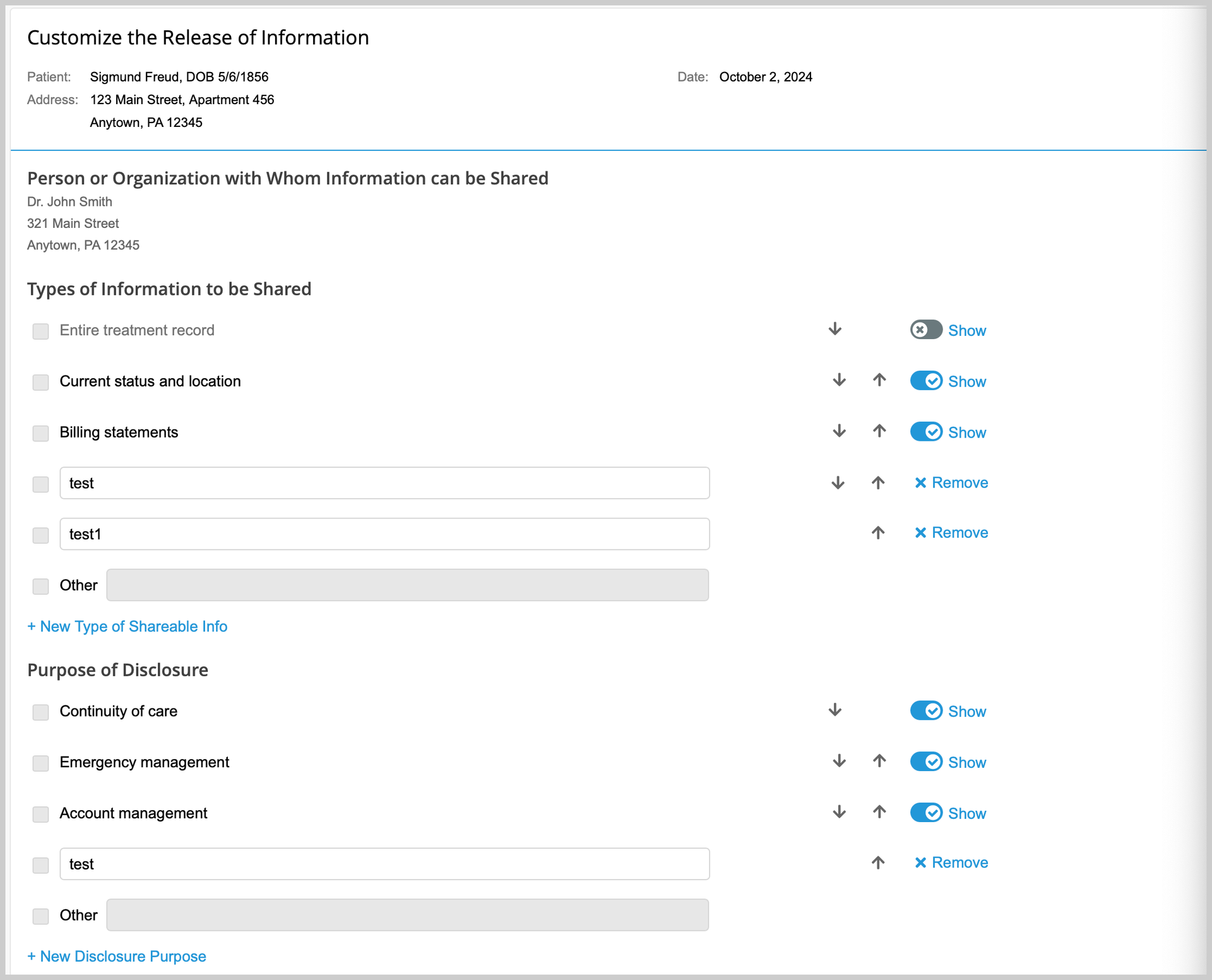1212x980 pixels.
Task: Toggle off Show for Account management
Action: pos(926,813)
